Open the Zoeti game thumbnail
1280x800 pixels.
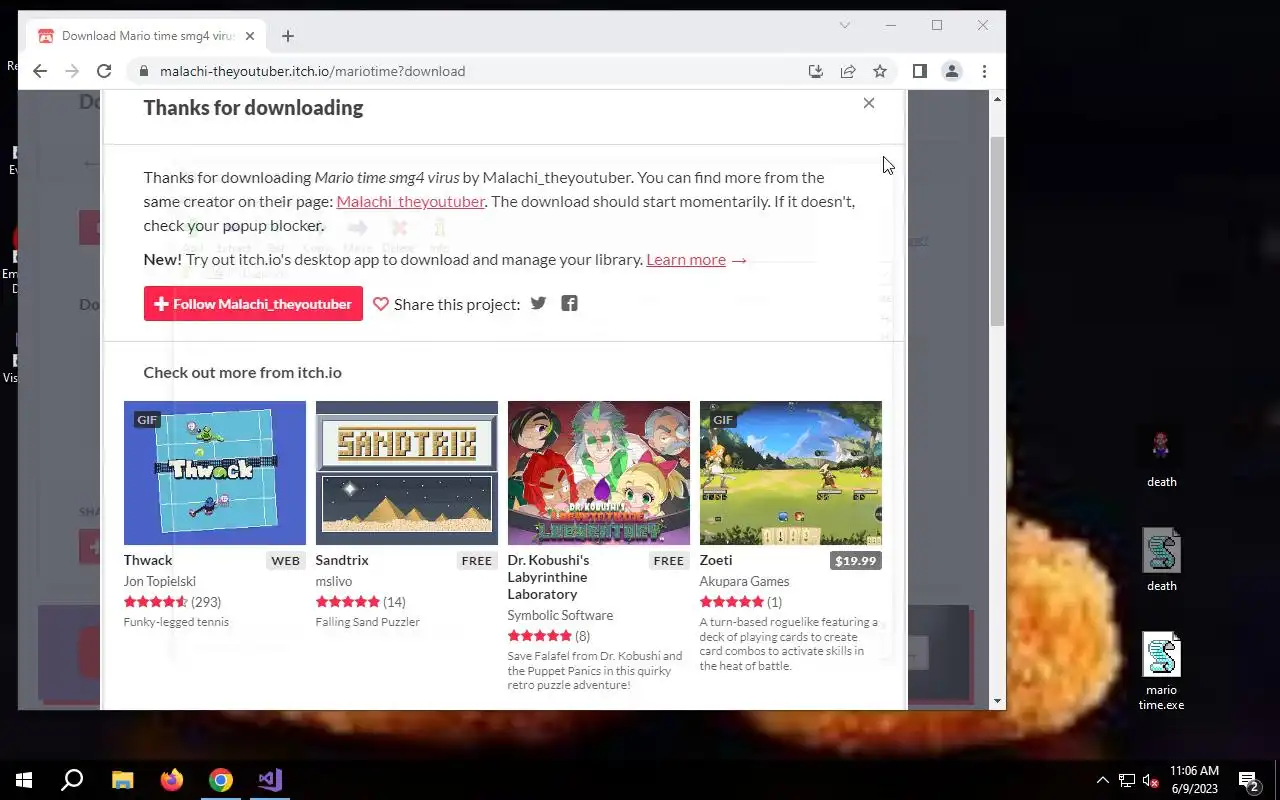click(791, 473)
